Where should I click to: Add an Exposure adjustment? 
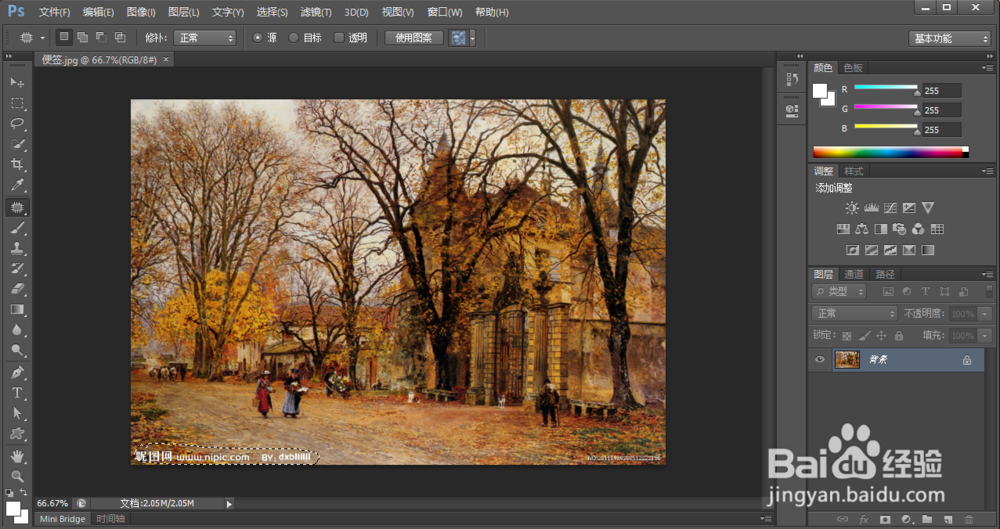tap(909, 207)
